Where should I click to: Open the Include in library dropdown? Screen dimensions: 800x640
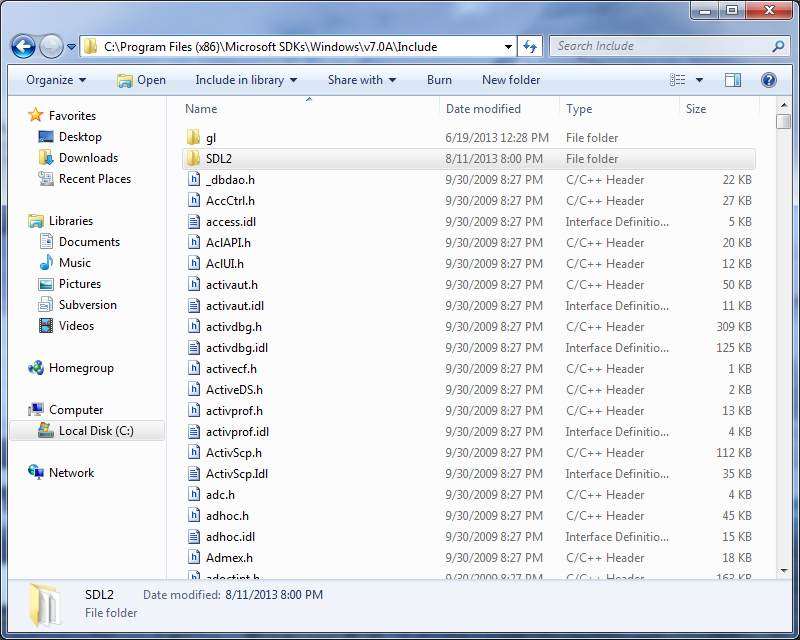coord(245,80)
